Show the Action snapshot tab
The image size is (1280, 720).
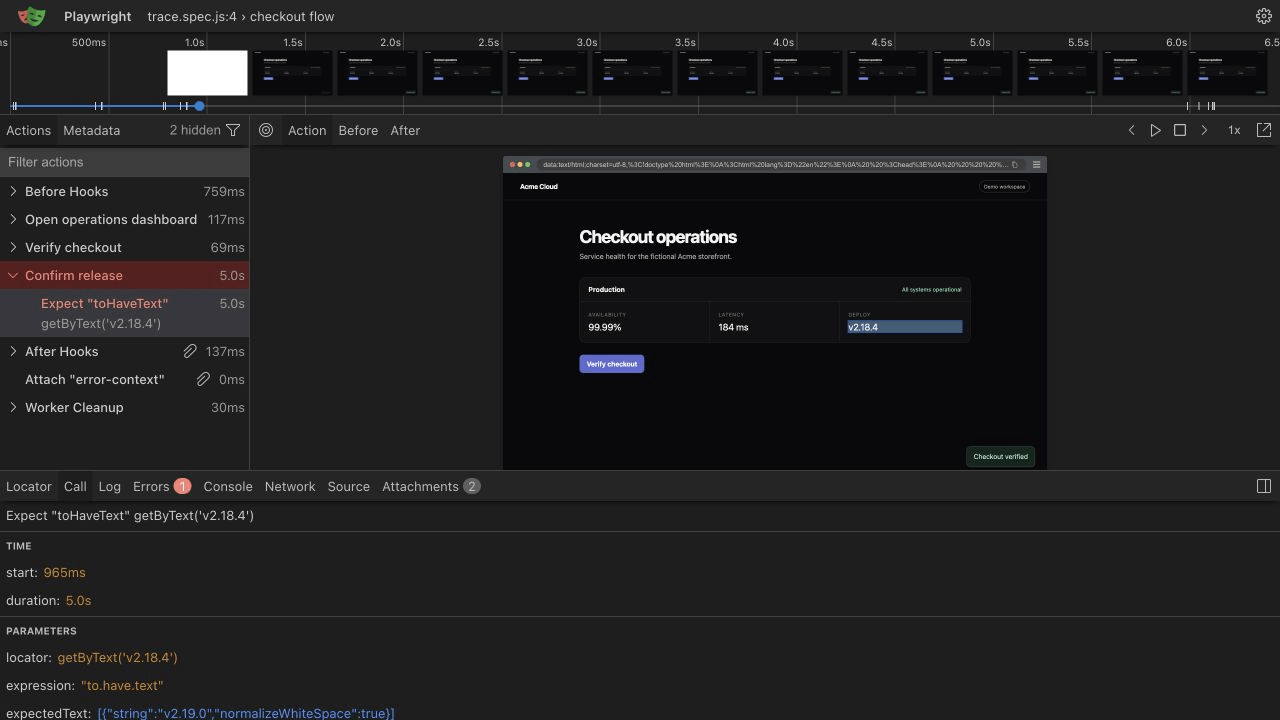coord(307,130)
